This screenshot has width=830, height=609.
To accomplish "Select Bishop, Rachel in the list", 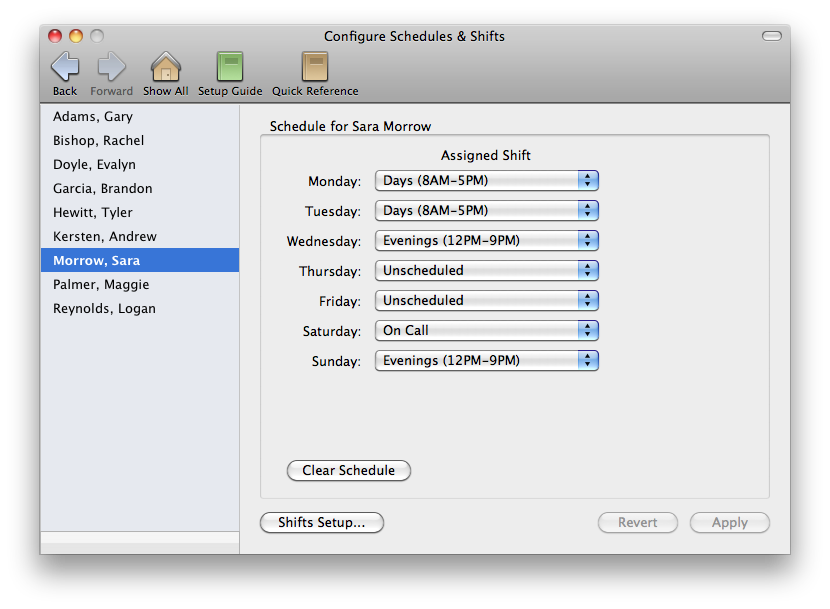I will pyautogui.click(x=140, y=140).
